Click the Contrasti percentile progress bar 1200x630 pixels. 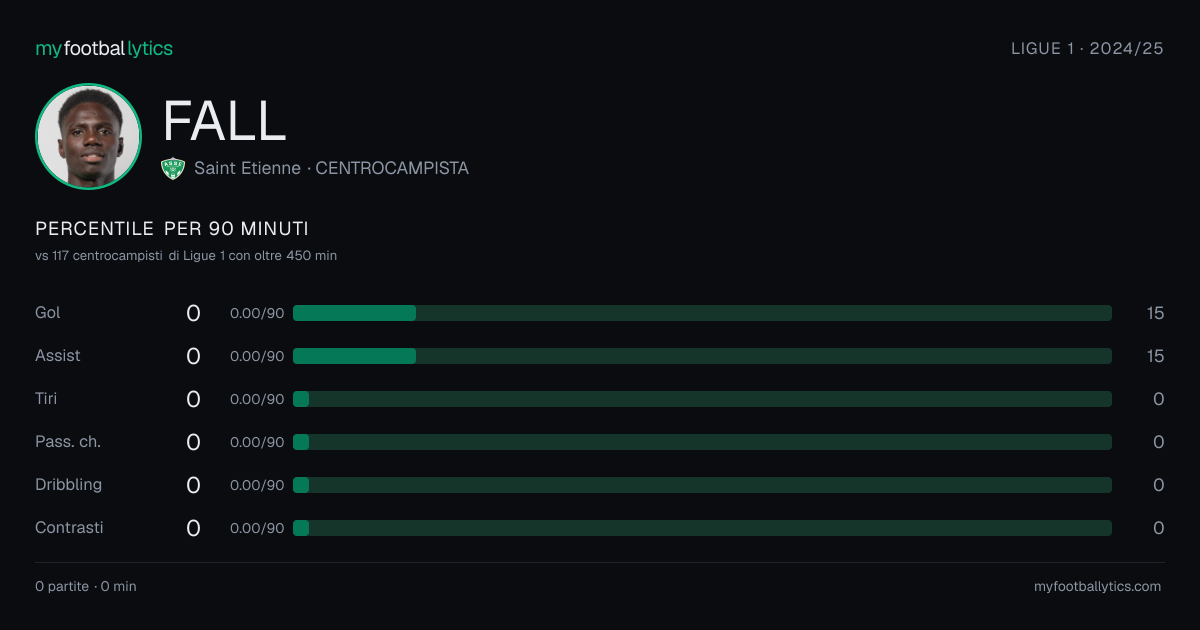pos(702,528)
